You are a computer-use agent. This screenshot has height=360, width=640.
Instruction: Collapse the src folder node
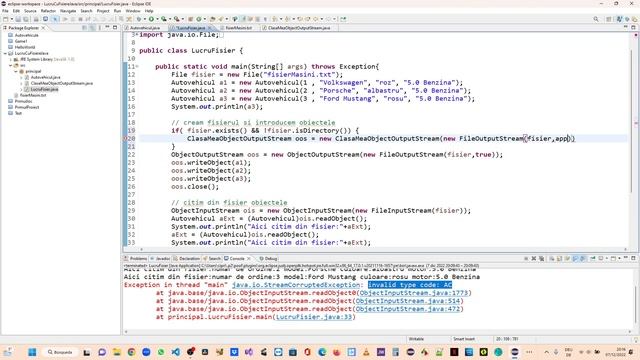11,65
